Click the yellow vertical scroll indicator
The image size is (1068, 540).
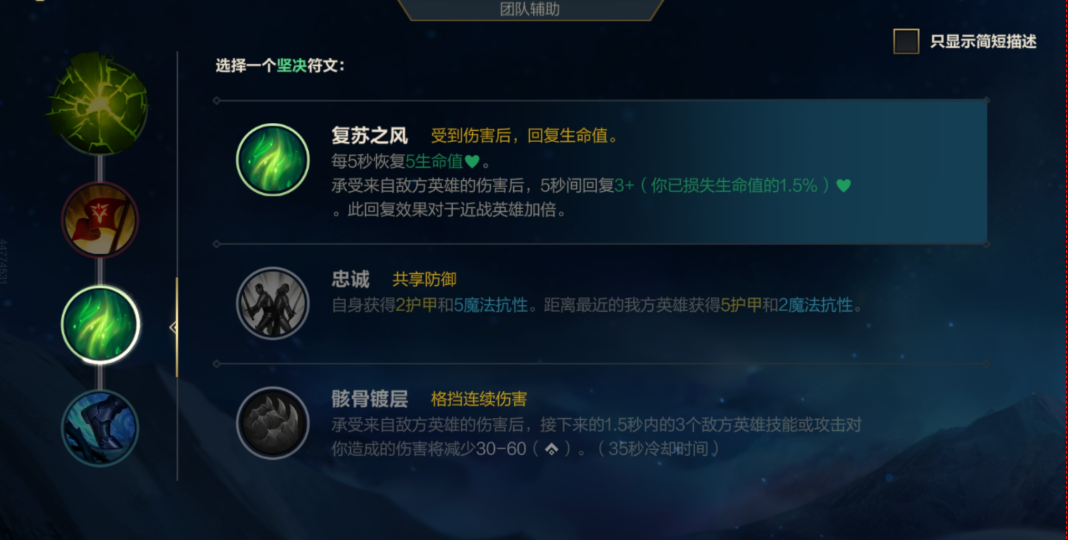point(177,327)
